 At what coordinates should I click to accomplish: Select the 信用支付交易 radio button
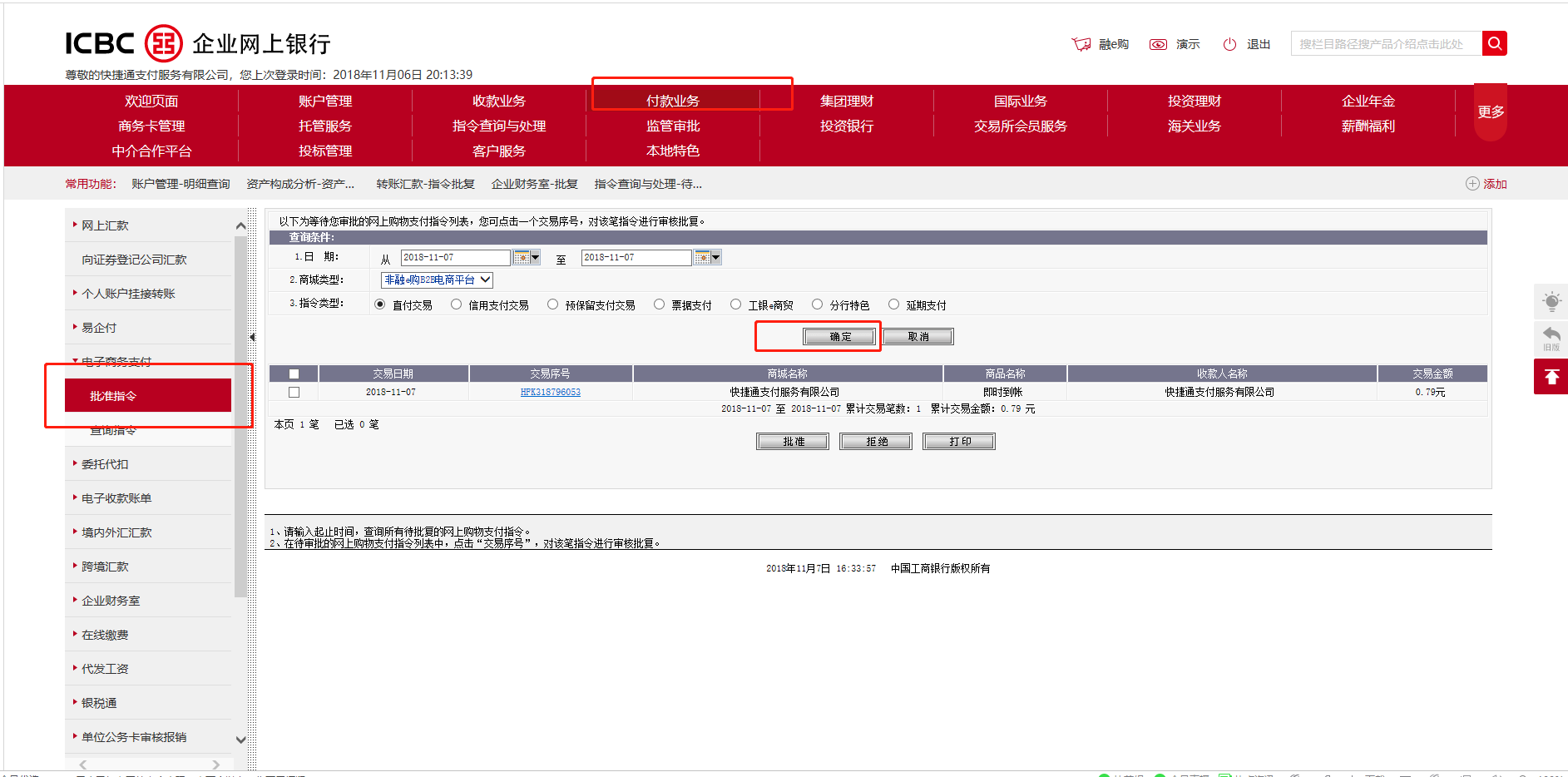tap(456, 304)
